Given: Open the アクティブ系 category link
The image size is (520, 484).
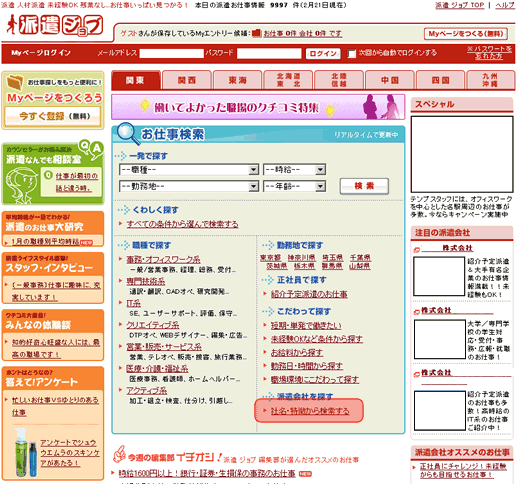Looking at the screenshot, I should (147, 390).
